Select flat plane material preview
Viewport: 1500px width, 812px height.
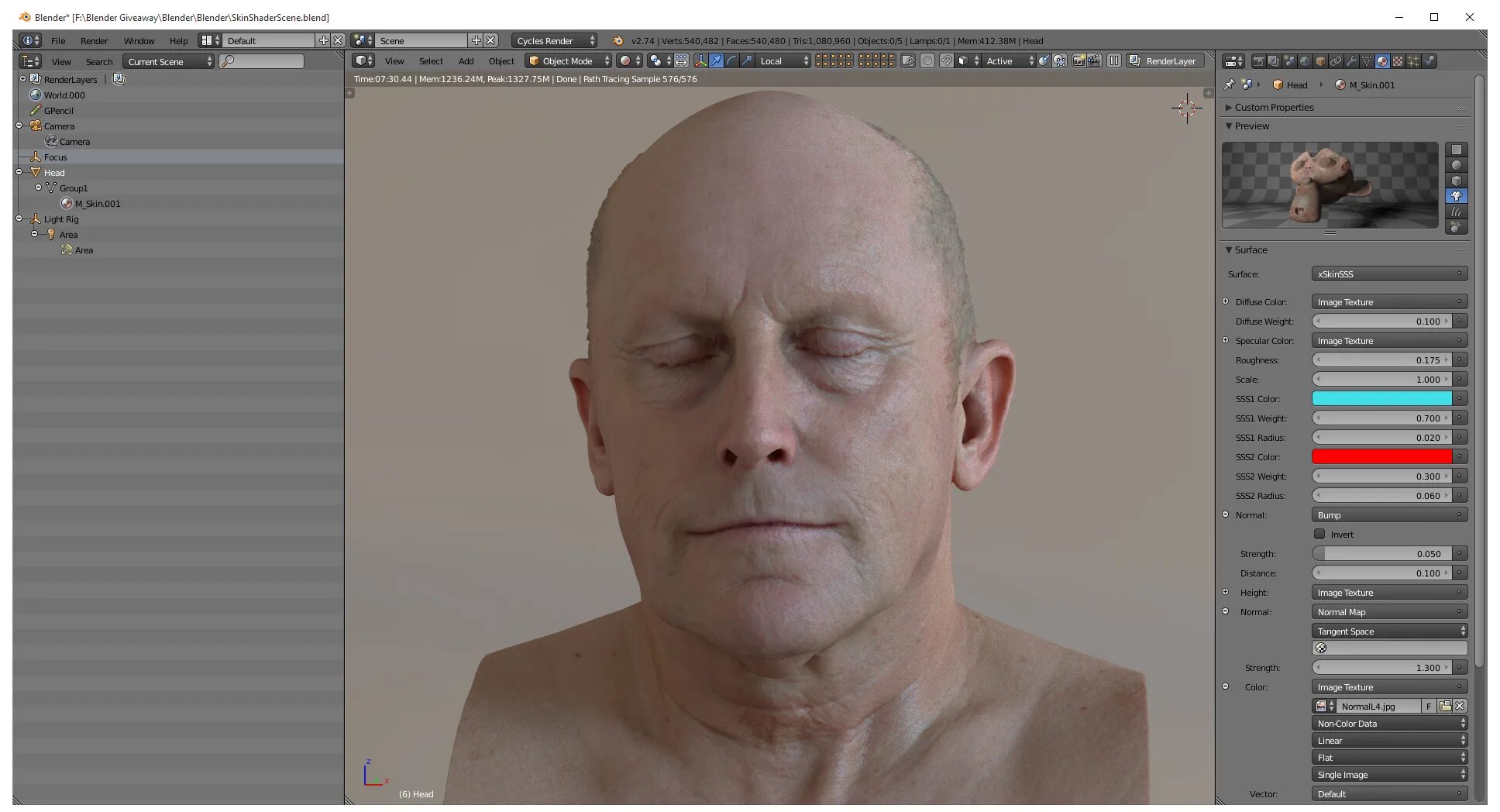pyautogui.click(x=1457, y=150)
